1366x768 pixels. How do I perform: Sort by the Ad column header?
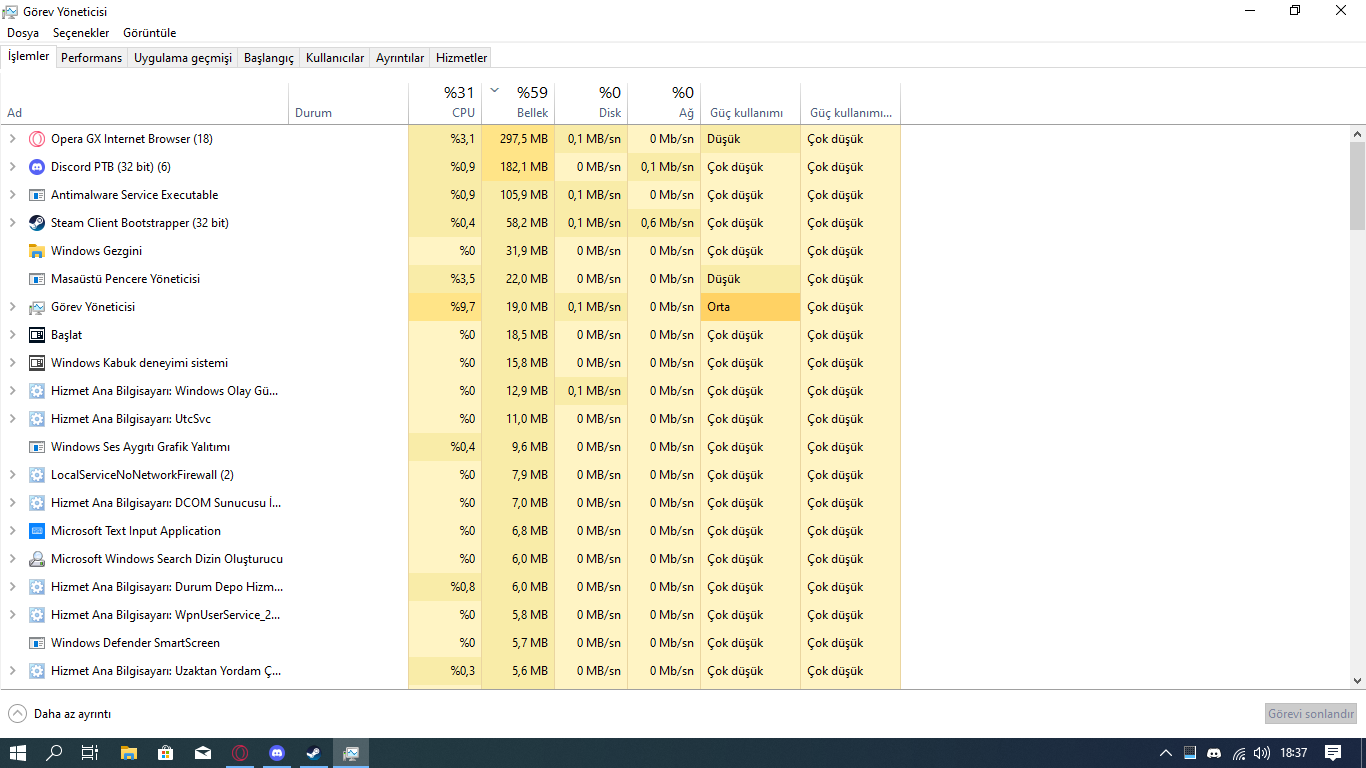pyautogui.click(x=145, y=103)
